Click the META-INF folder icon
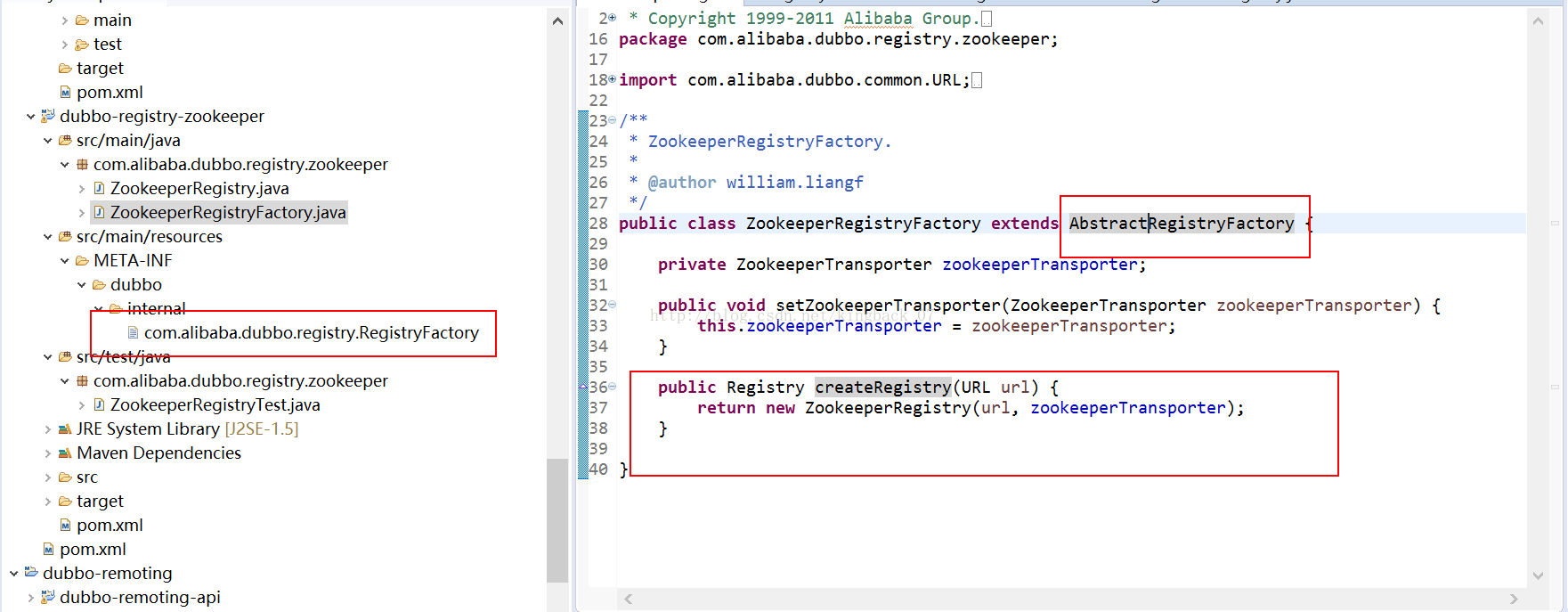 click(82, 260)
